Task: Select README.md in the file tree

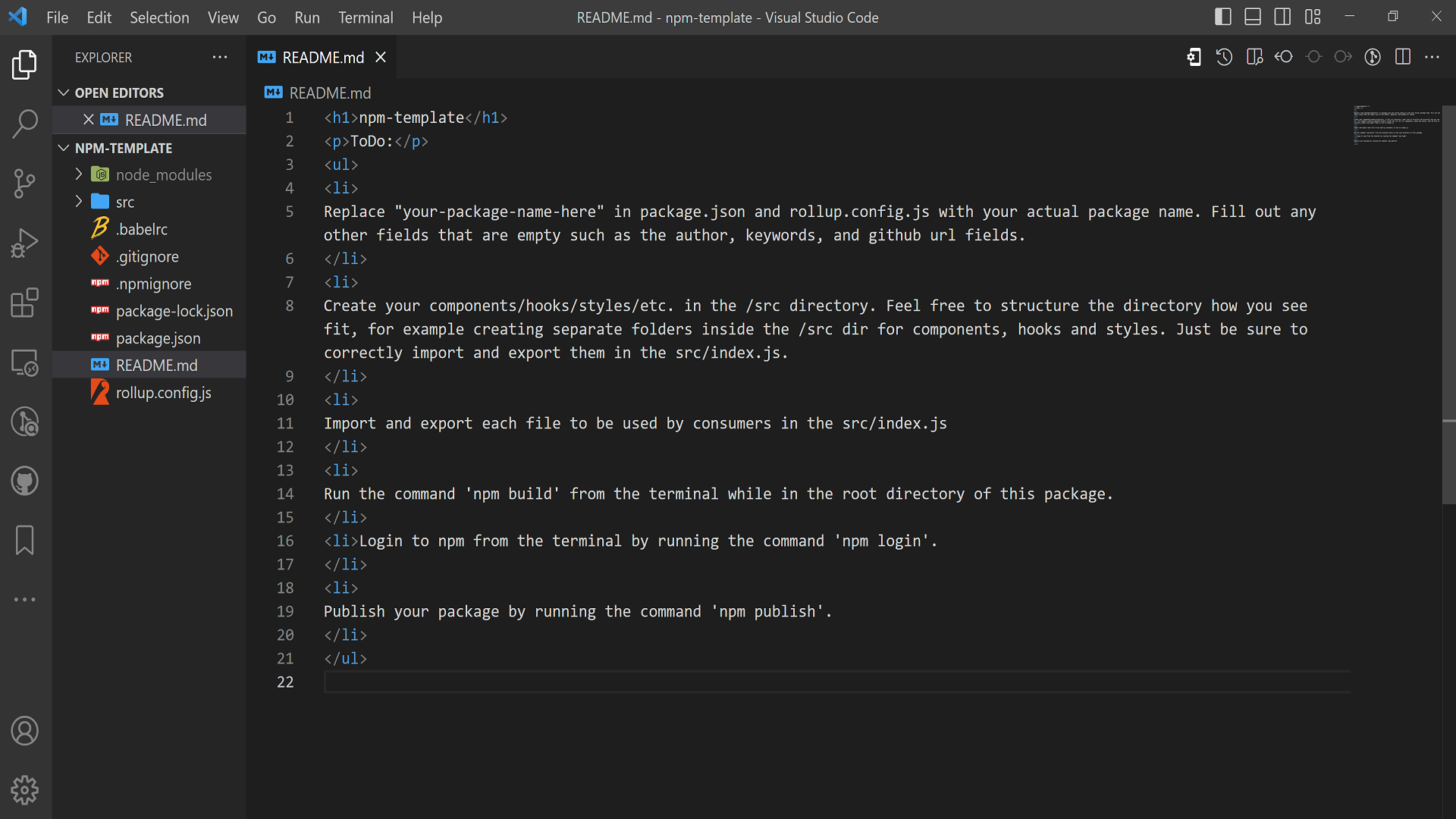Action: coord(149,366)
